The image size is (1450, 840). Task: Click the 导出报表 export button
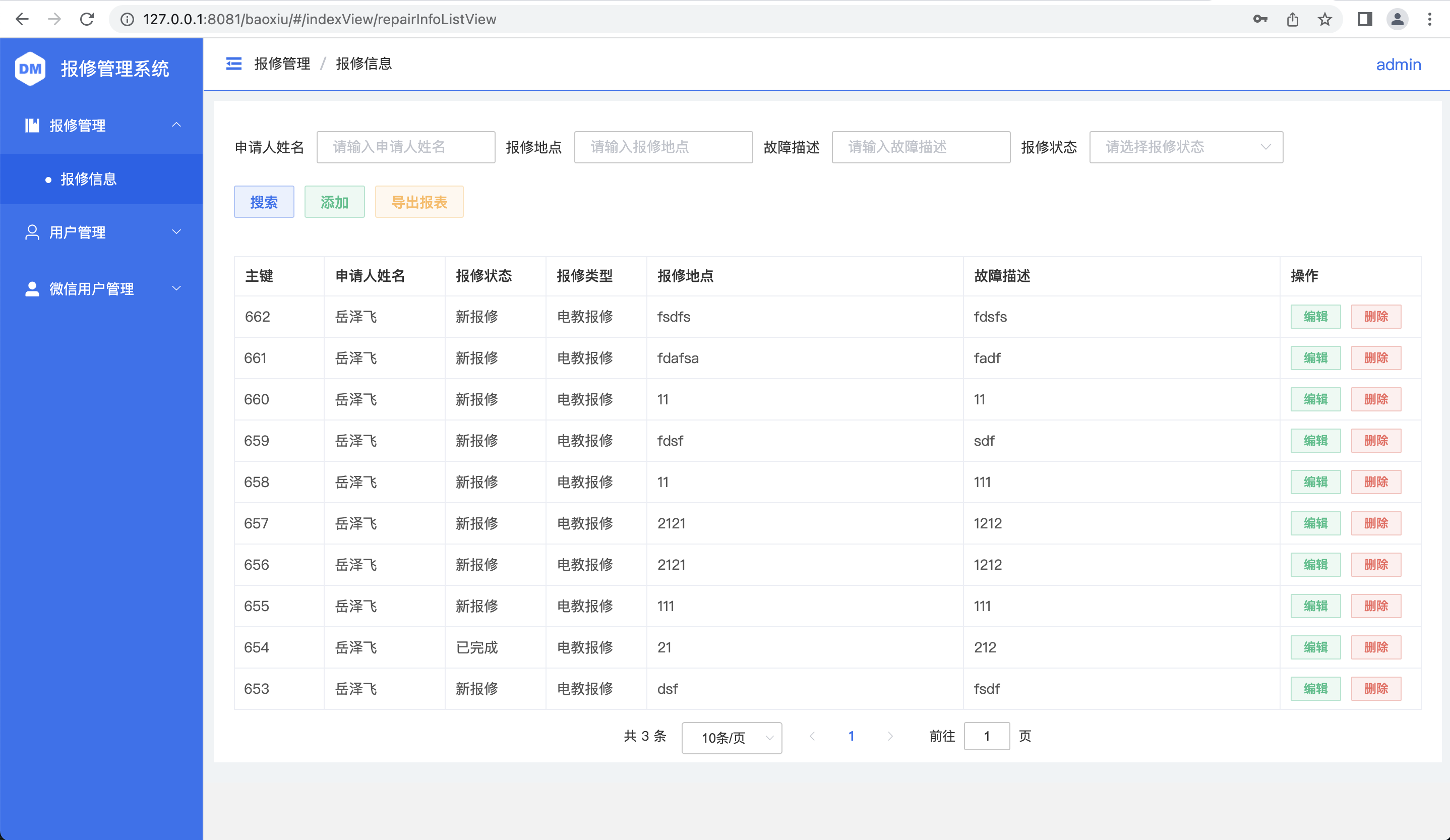point(419,202)
